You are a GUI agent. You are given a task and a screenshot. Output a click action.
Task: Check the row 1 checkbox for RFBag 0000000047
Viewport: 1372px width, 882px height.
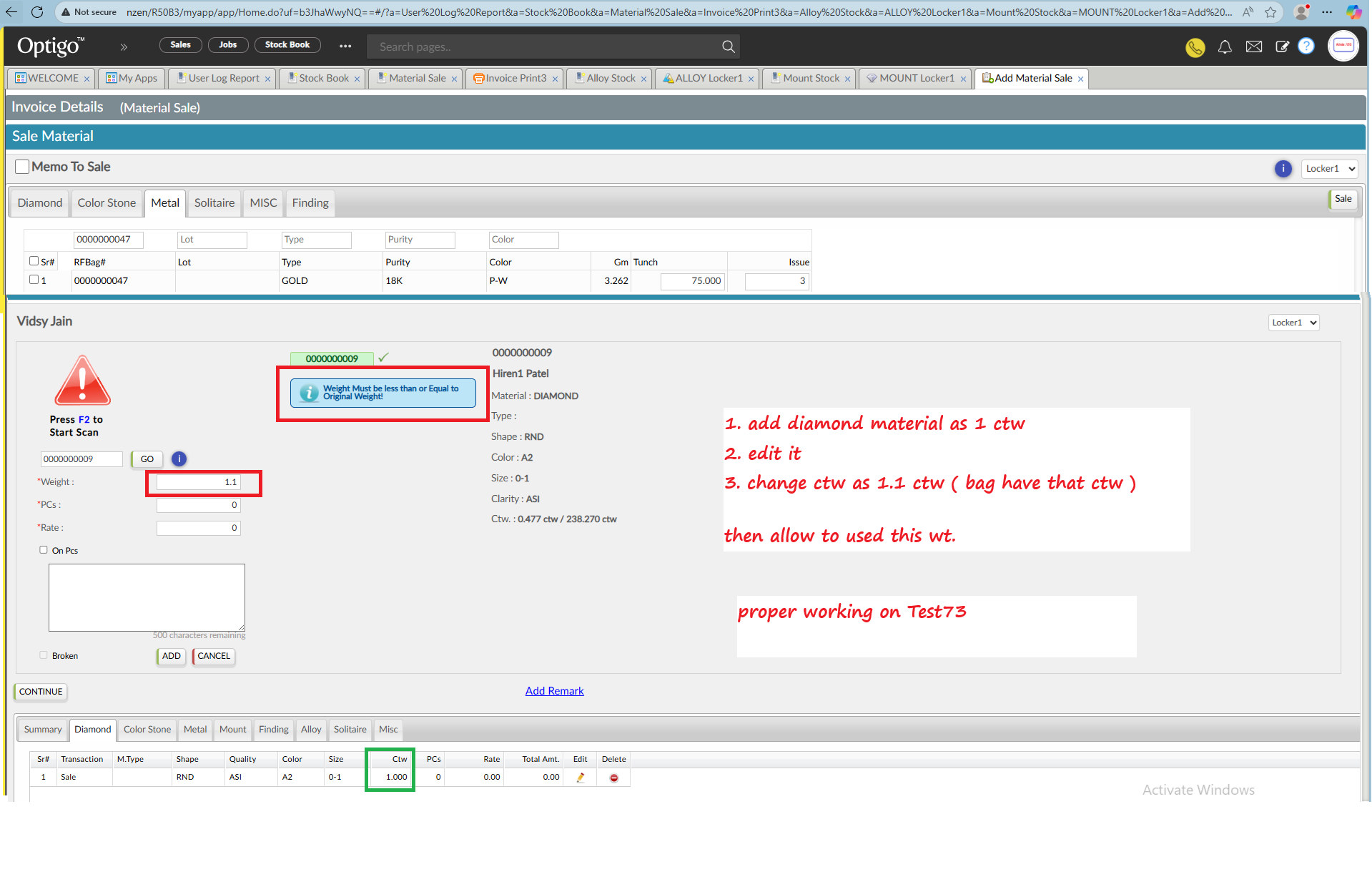point(34,280)
